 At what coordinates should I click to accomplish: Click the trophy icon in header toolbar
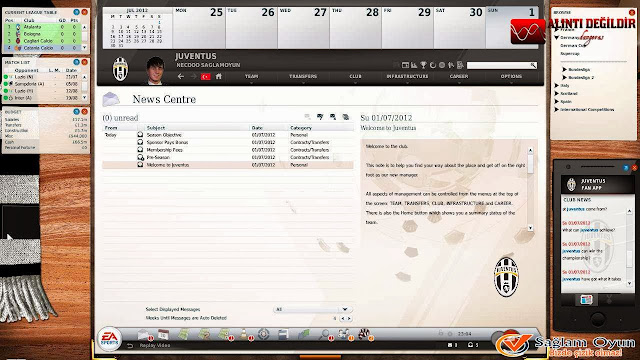coord(423,65)
